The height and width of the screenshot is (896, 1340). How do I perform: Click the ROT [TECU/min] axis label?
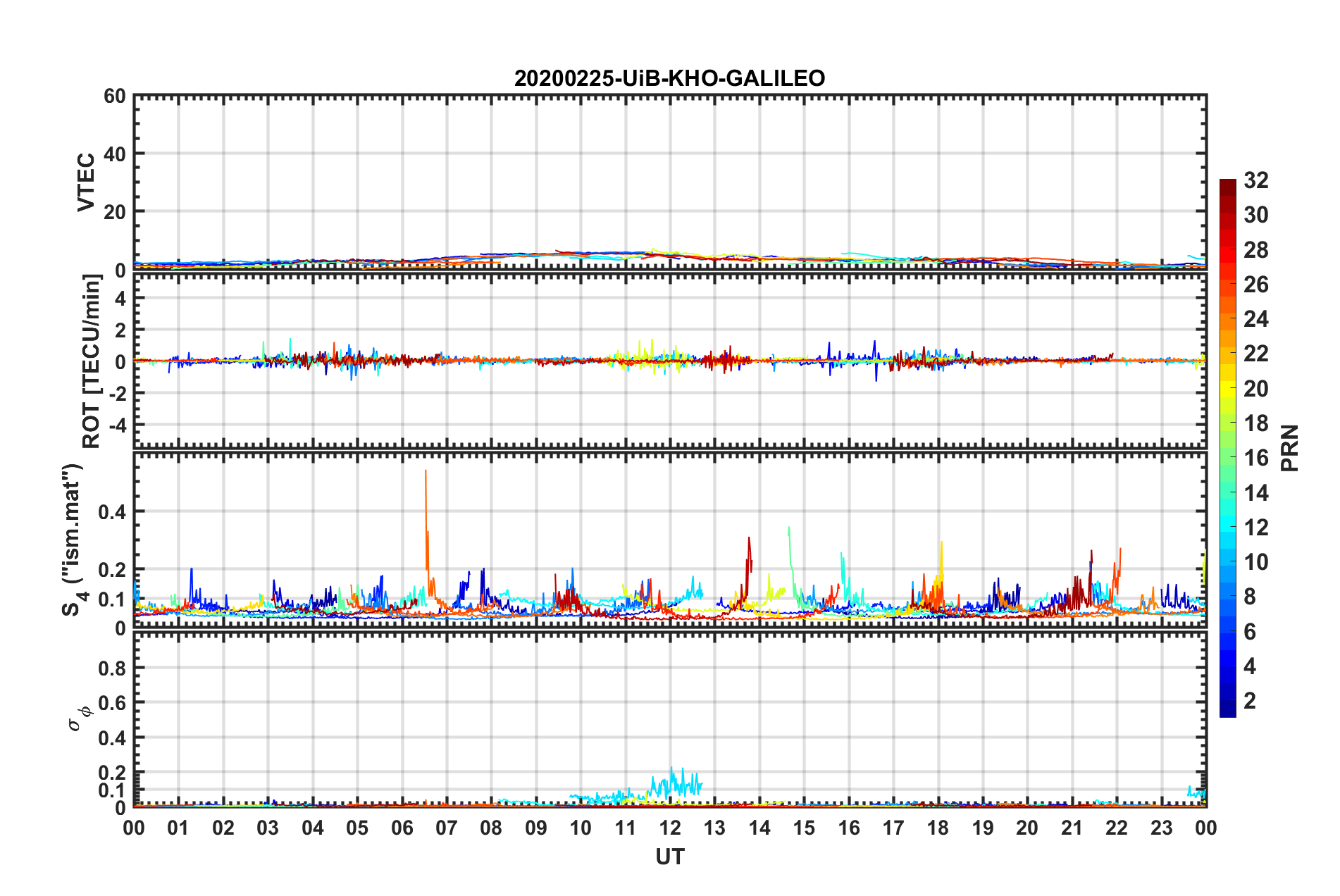click(x=91, y=361)
